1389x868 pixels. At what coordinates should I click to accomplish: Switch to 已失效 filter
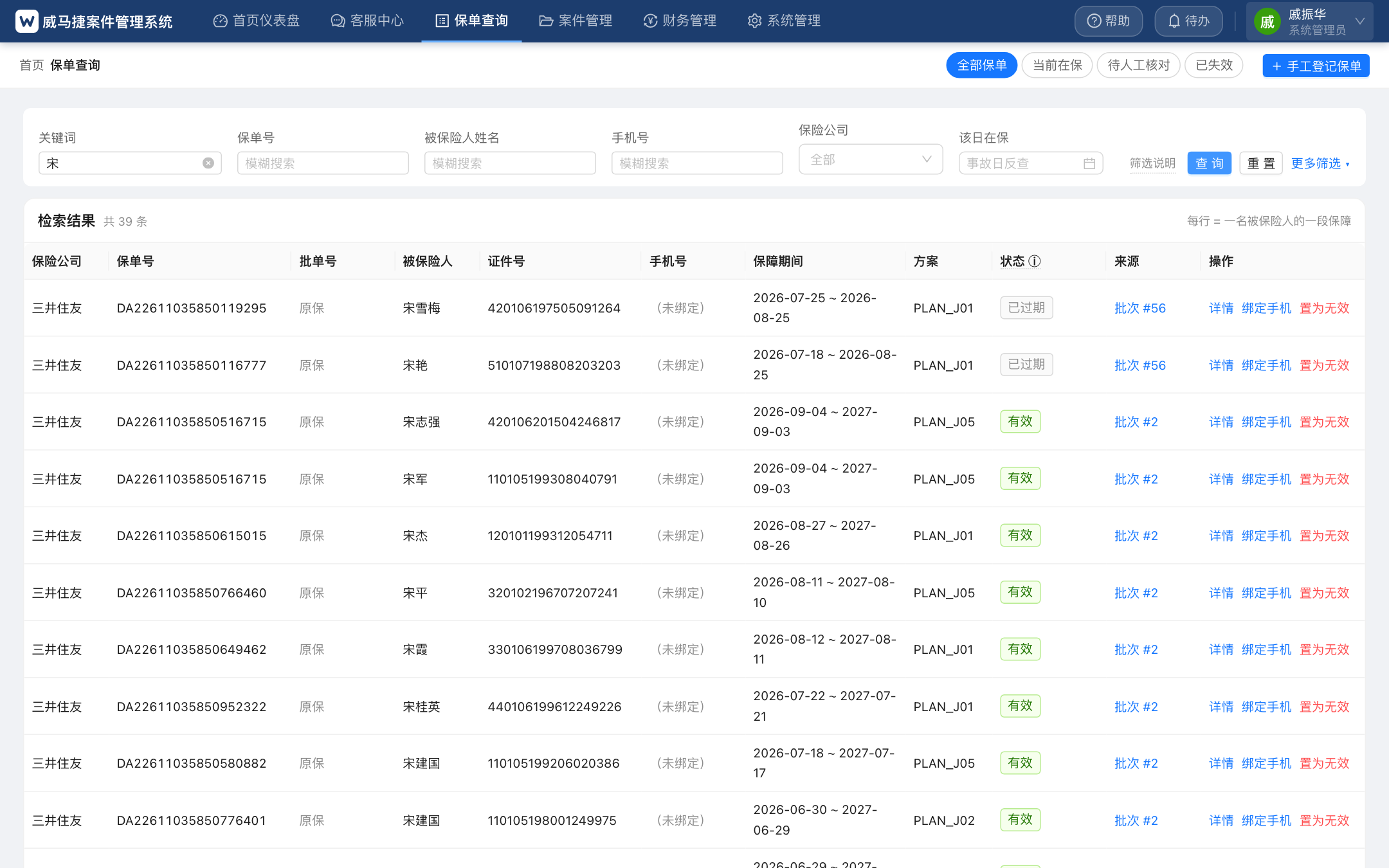pos(1213,65)
